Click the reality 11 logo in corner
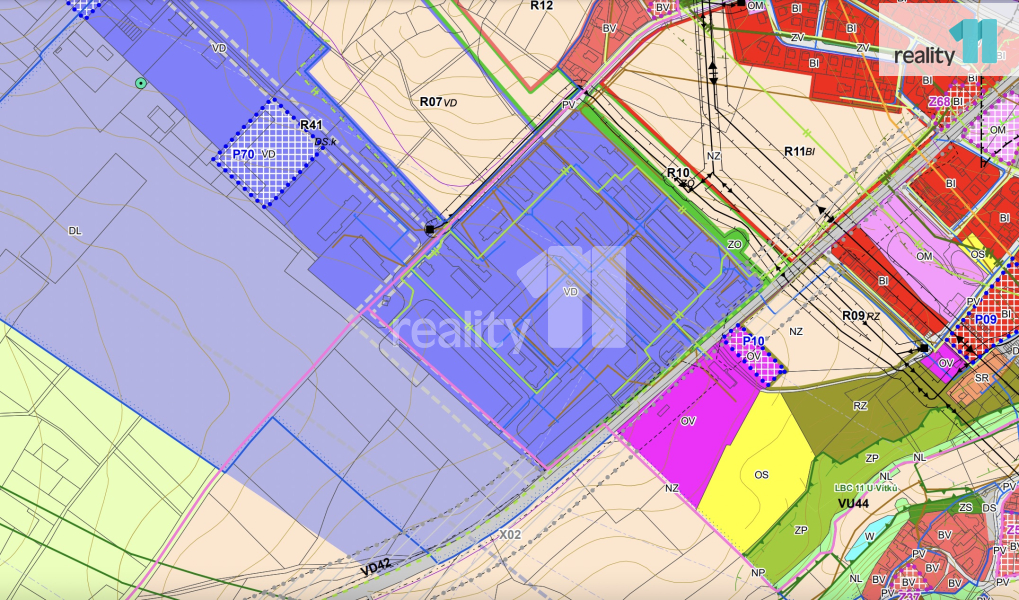This screenshot has width=1019, height=600. point(945,42)
